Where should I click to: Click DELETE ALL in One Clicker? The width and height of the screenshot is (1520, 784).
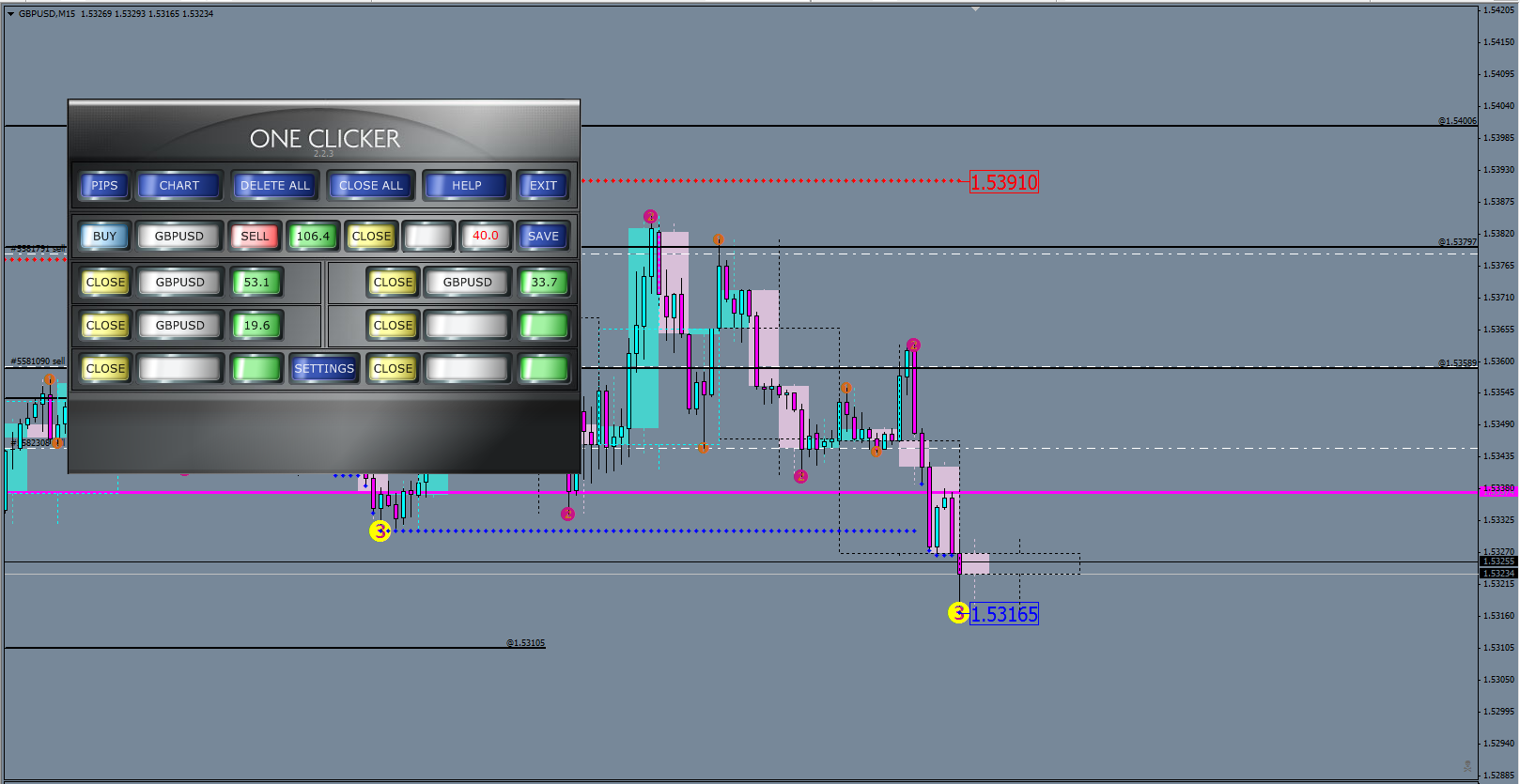pyautogui.click(x=274, y=185)
